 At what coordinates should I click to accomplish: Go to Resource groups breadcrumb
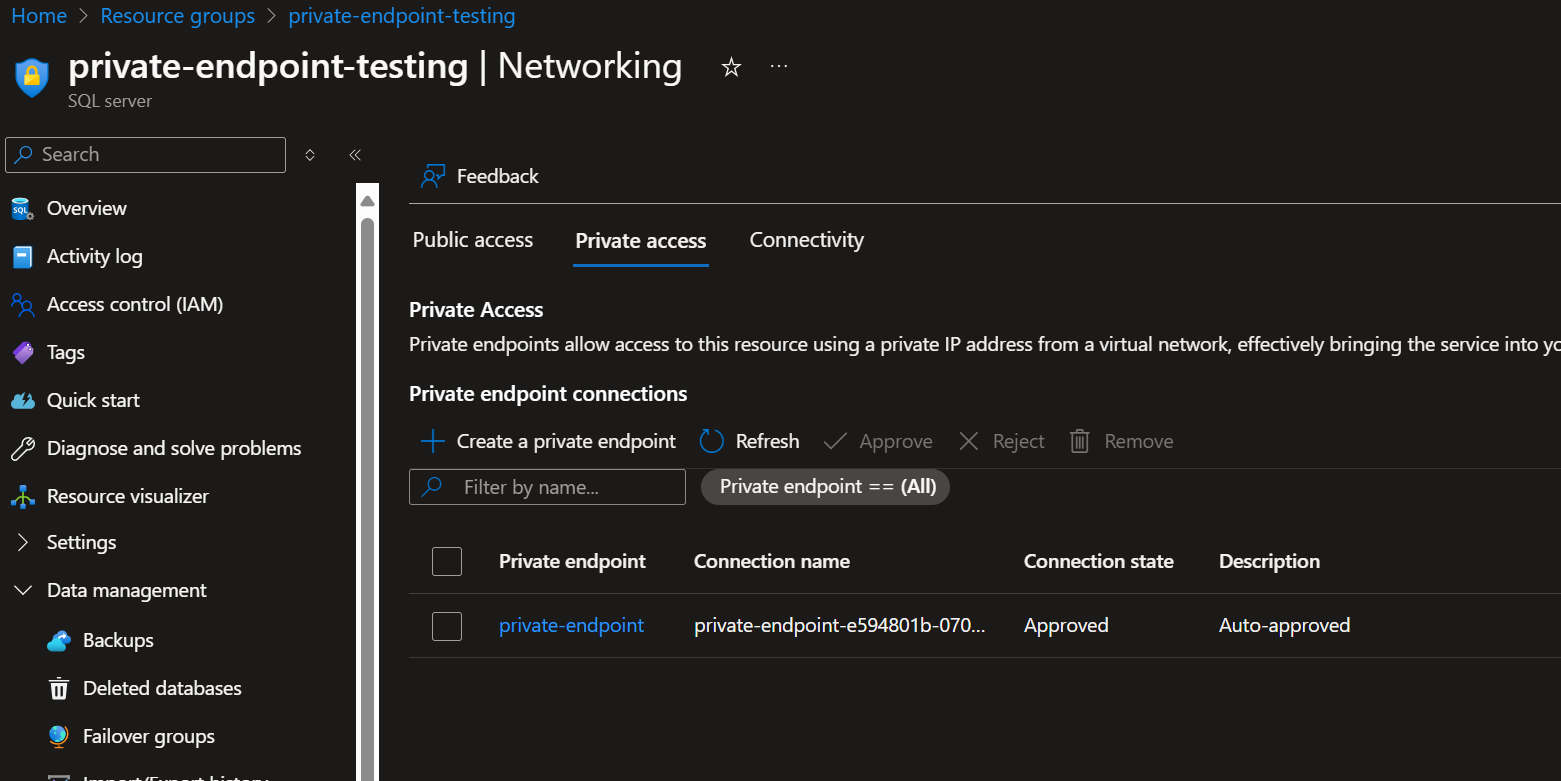click(x=178, y=16)
